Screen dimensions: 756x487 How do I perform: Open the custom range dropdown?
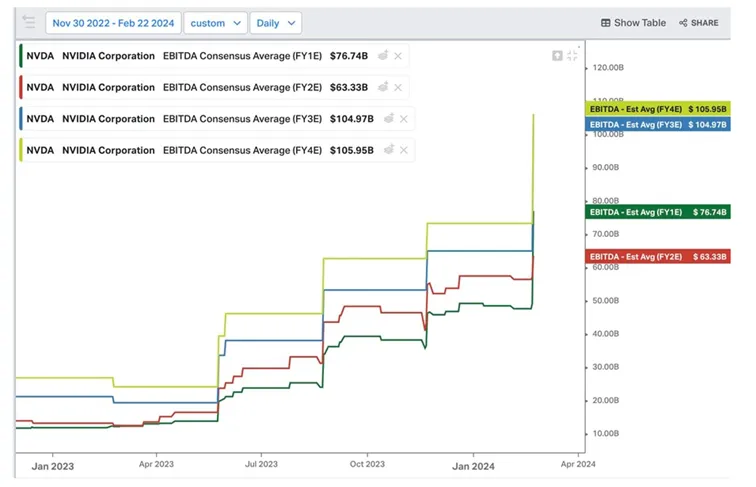[216, 23]
